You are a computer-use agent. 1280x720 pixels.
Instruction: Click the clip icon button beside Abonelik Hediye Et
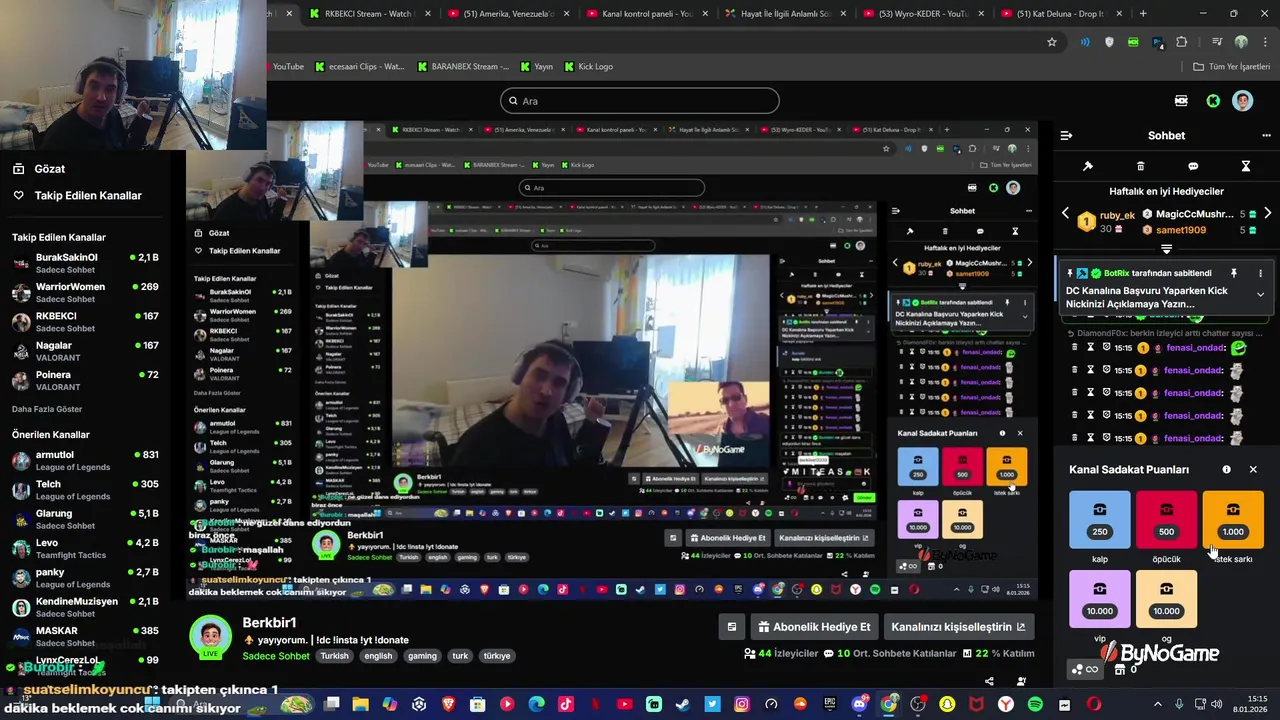tap(732, 627)
